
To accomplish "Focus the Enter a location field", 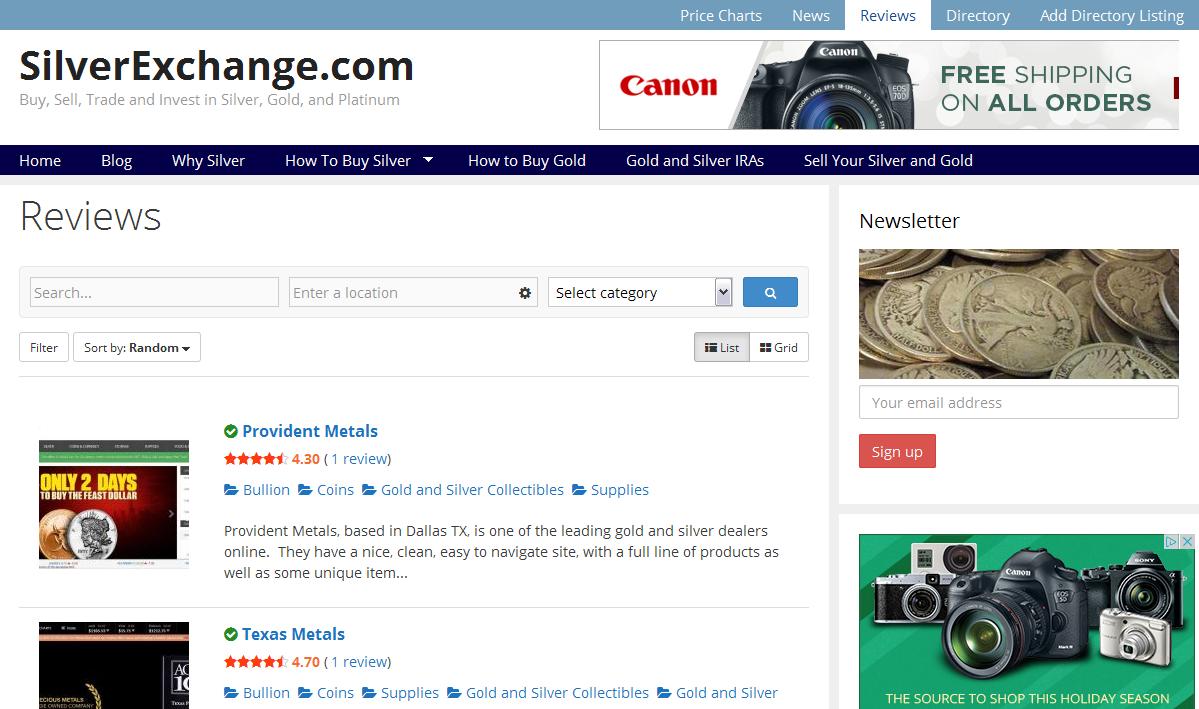I will [x=413, y=292].
